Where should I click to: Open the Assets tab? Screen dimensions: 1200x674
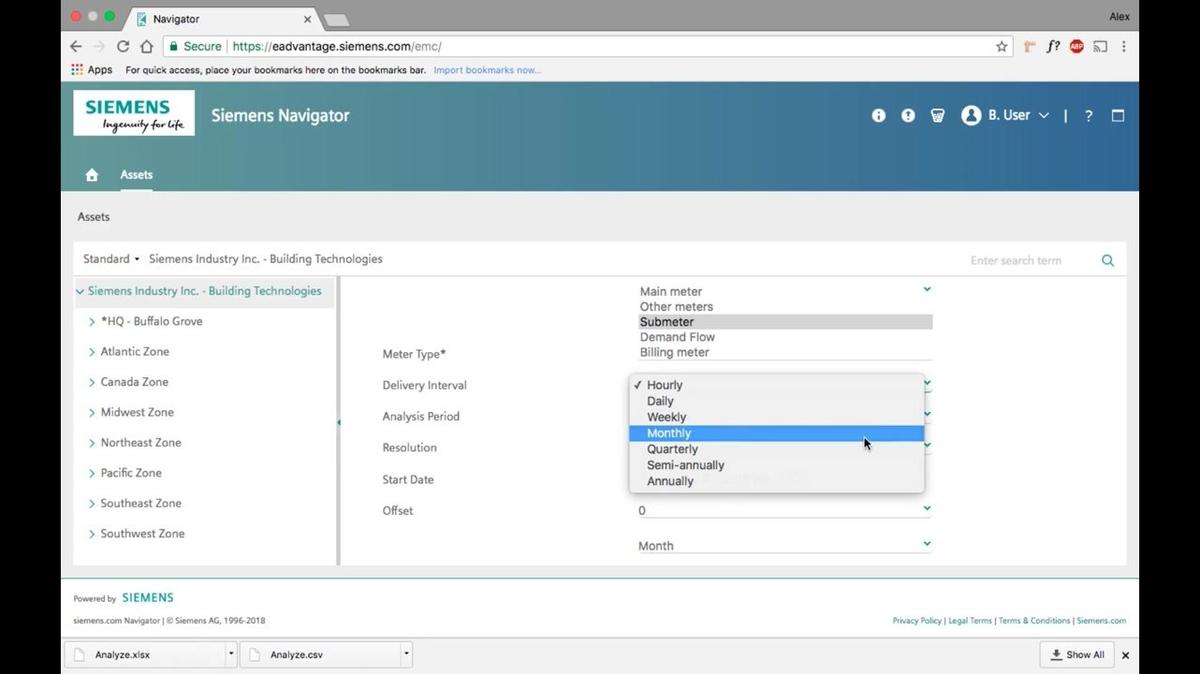click(x=137, y=175)
